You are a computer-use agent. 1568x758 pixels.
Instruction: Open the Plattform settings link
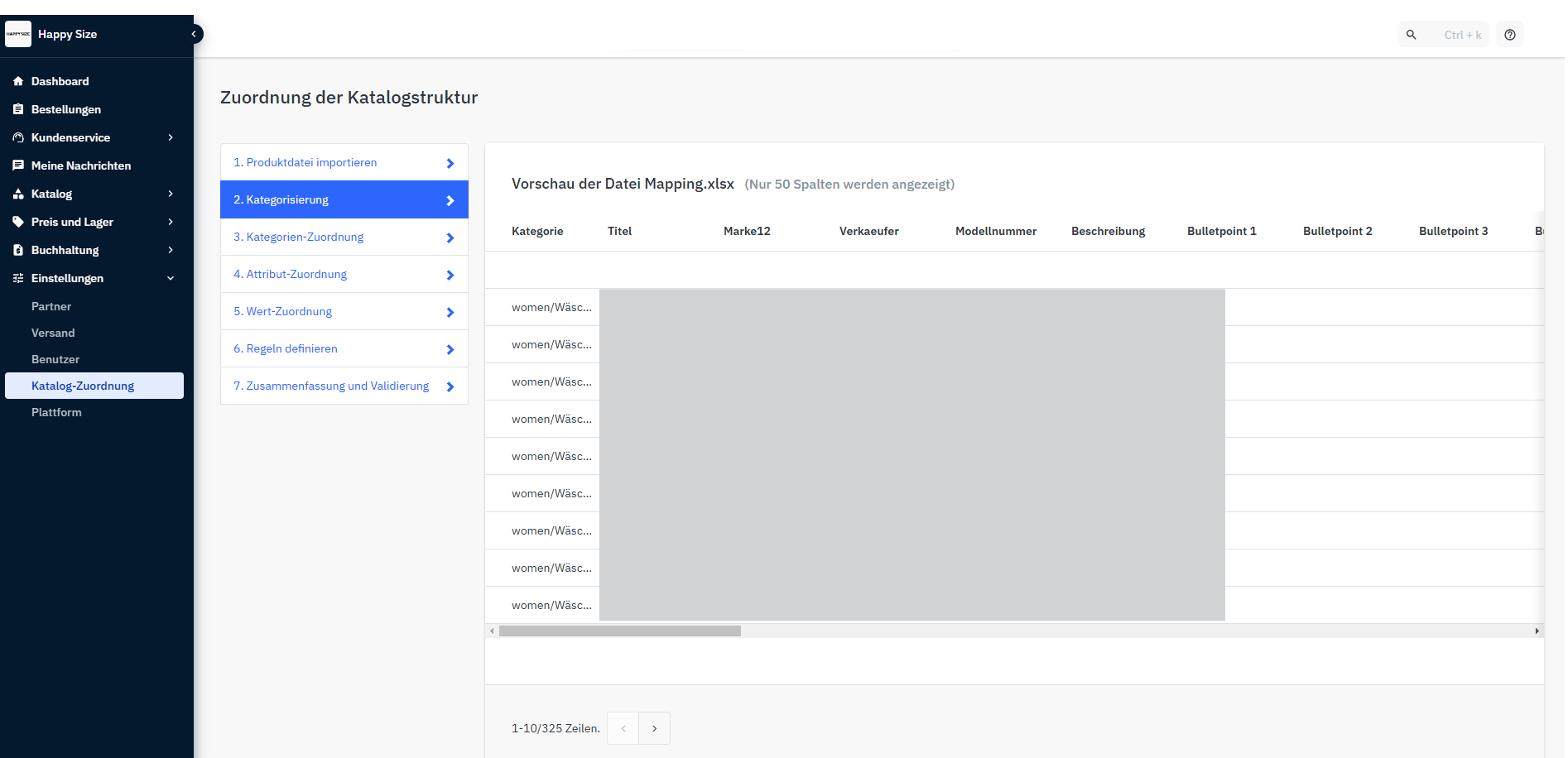56,412
